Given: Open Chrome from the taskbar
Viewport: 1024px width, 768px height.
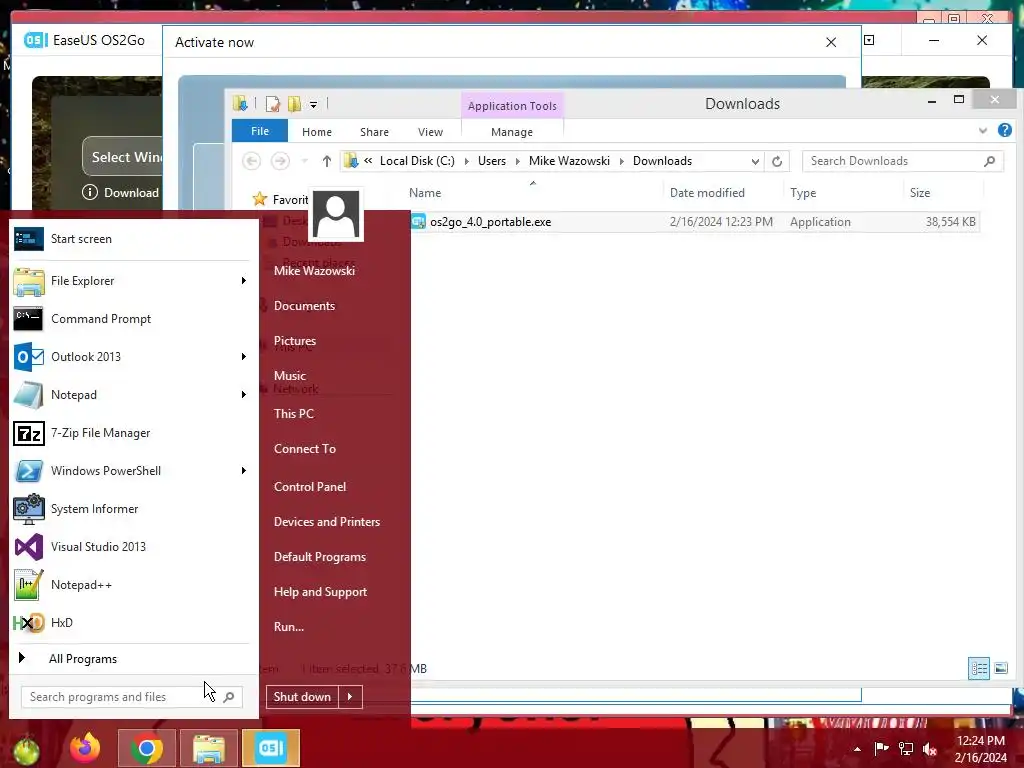Looking at the screenshot, I should point(147,748).
